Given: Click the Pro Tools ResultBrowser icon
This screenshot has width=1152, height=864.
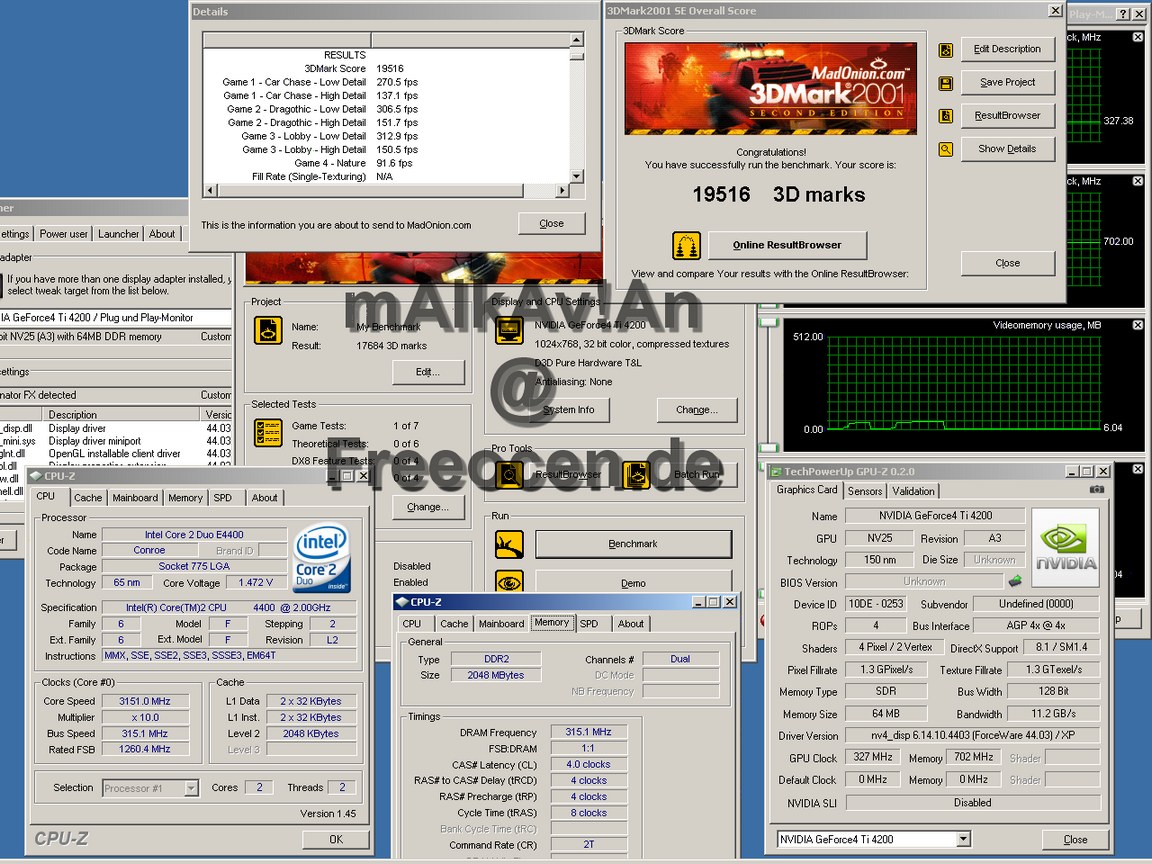Looking at the screenshot, I should coord(509,475).
